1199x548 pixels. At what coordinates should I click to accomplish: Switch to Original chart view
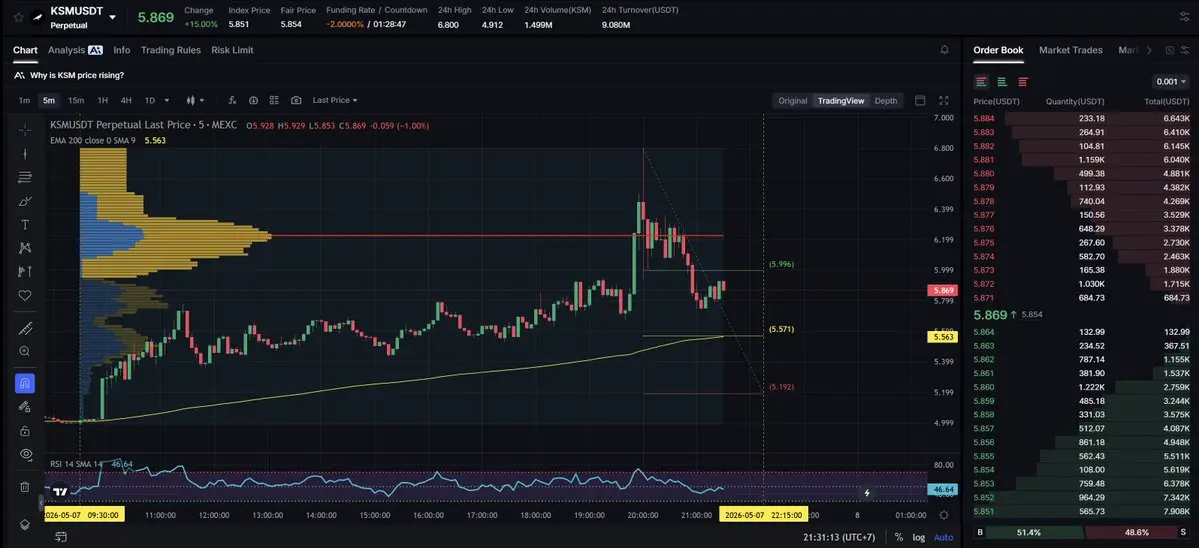(792, 101)
